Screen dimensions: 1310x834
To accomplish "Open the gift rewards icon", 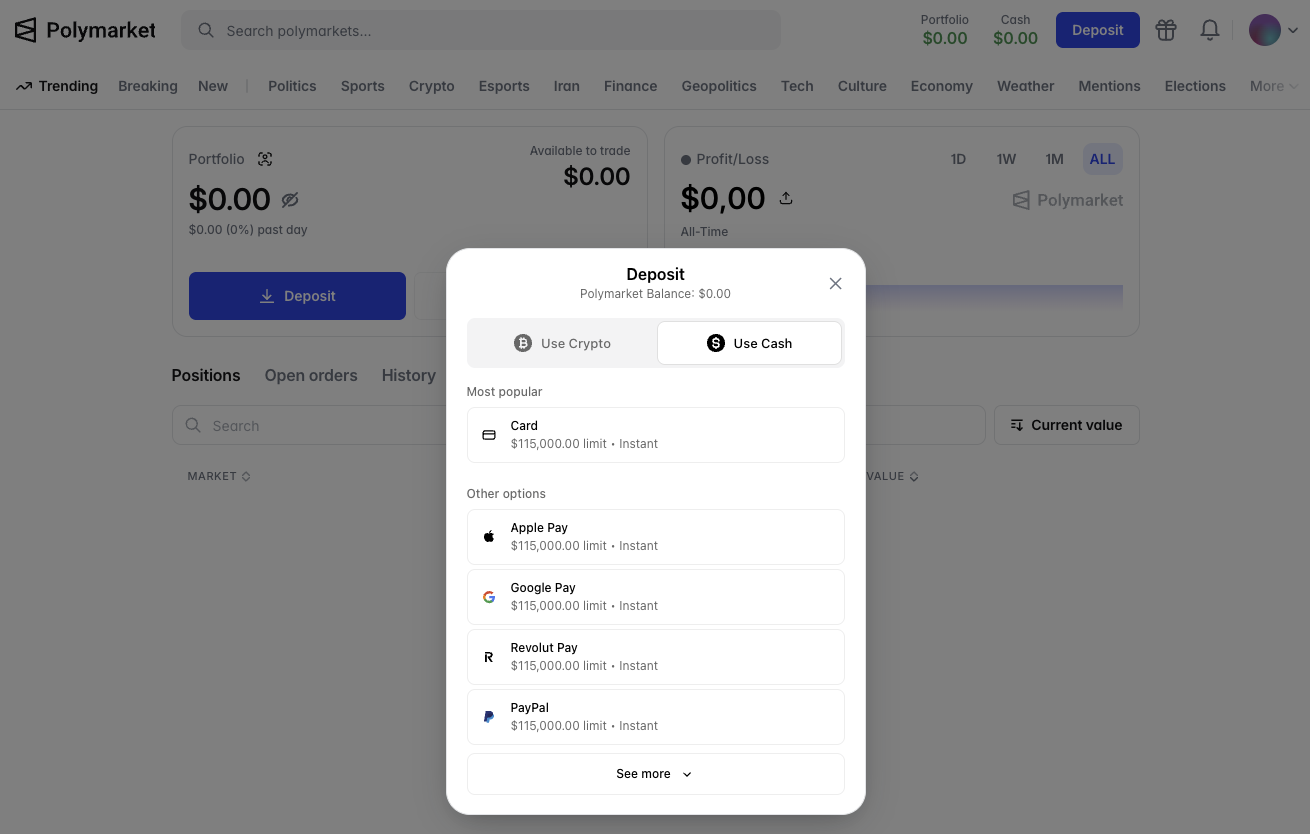I will (x=1165, y=30).
